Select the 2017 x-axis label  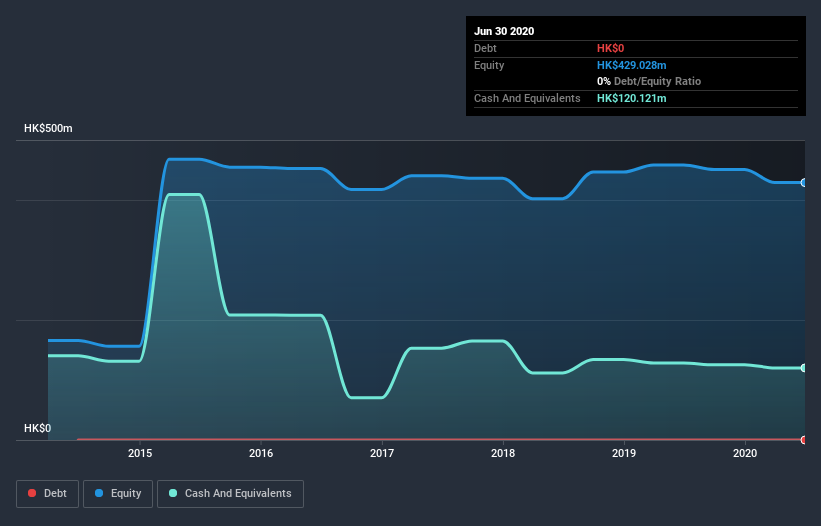click(x=382, y=453)
